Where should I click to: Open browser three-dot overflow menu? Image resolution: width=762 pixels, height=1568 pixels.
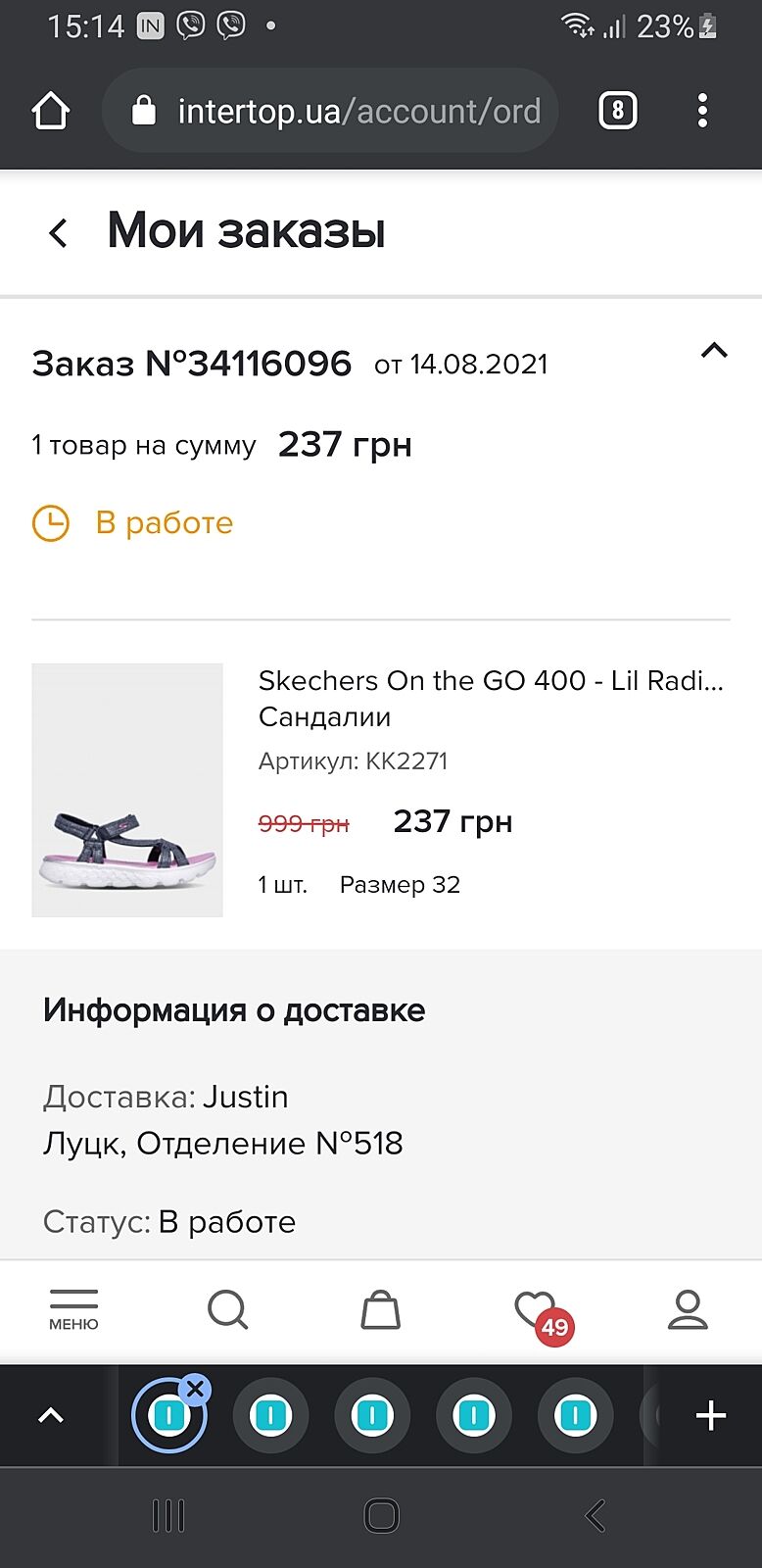pos(702,111)
